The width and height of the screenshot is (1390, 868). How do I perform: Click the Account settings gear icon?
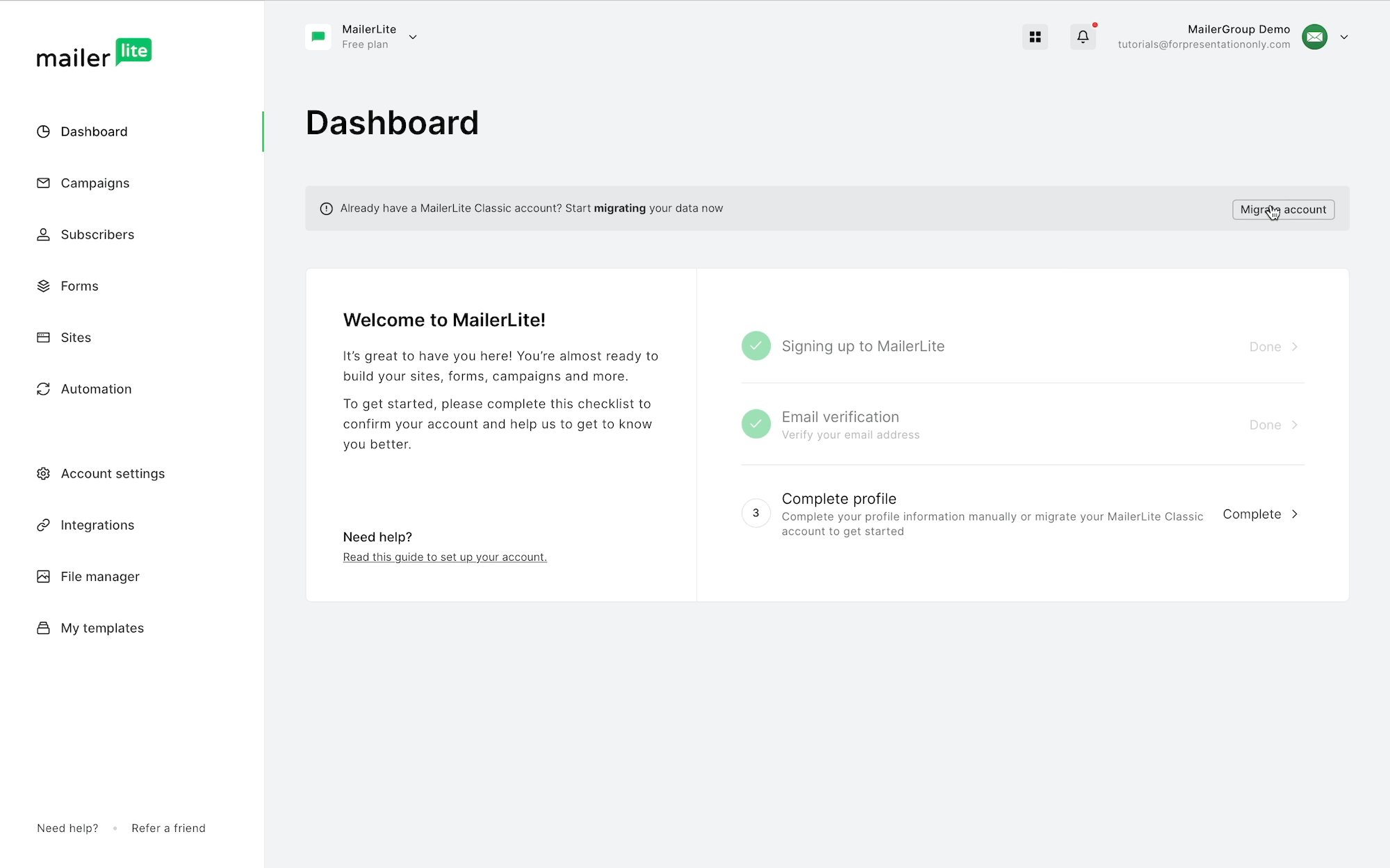(x=43, y=474)
